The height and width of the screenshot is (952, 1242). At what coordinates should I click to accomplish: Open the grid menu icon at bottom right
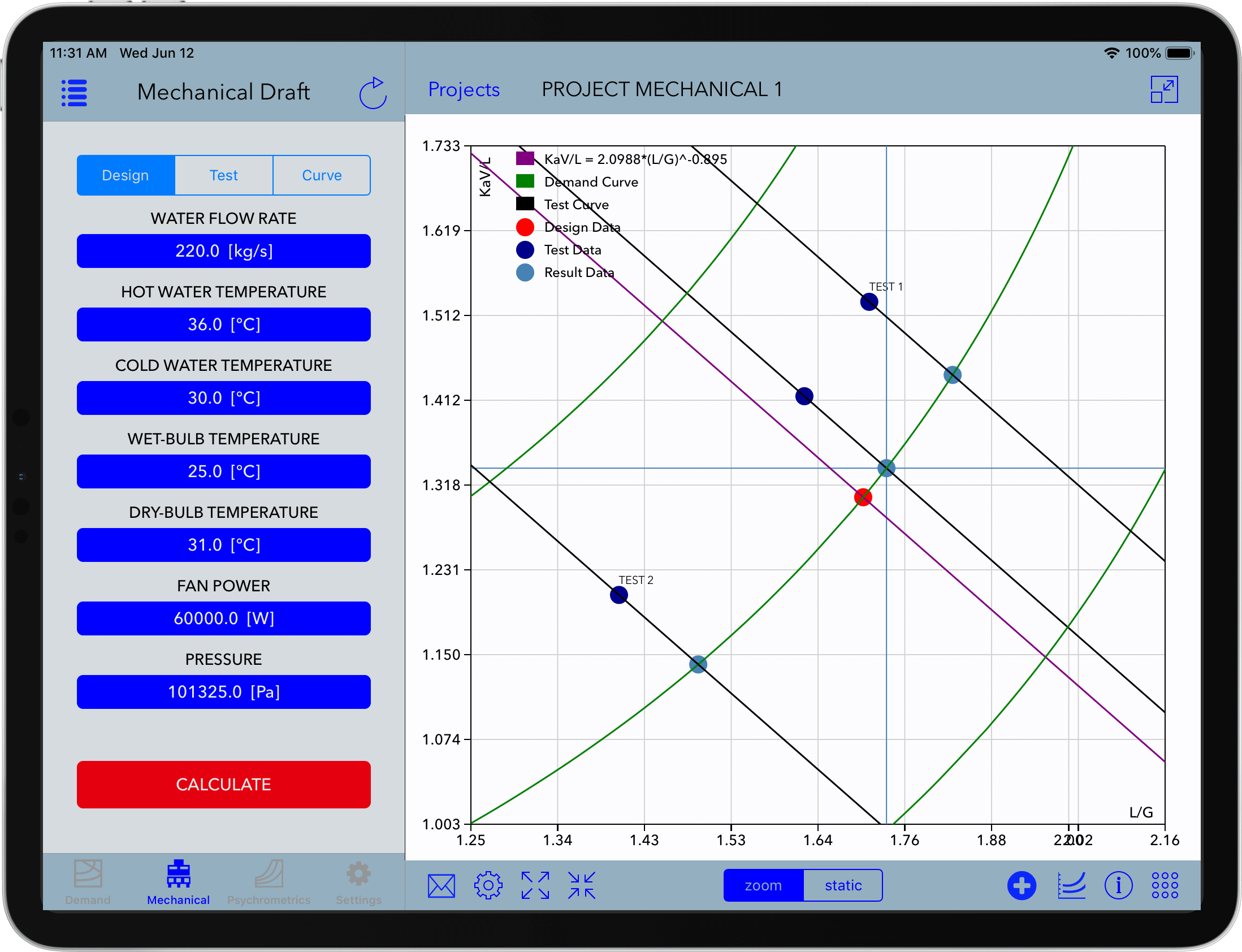(x=1165, y=885)
